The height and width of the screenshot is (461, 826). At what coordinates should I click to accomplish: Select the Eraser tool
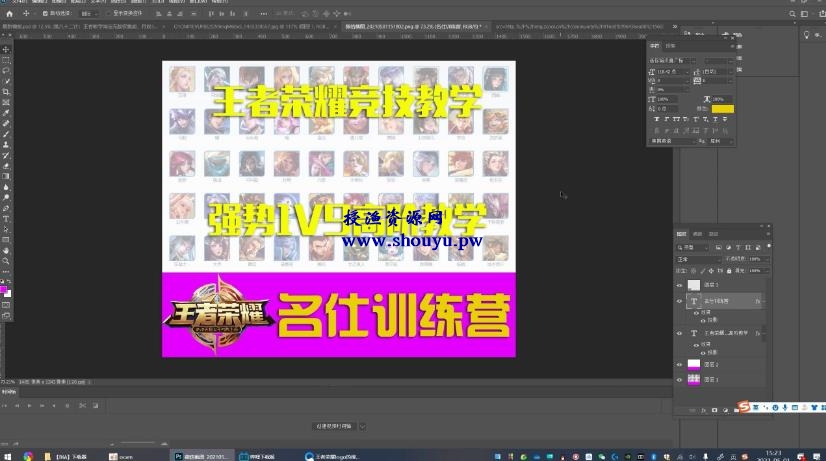click(x=6, y=166)
